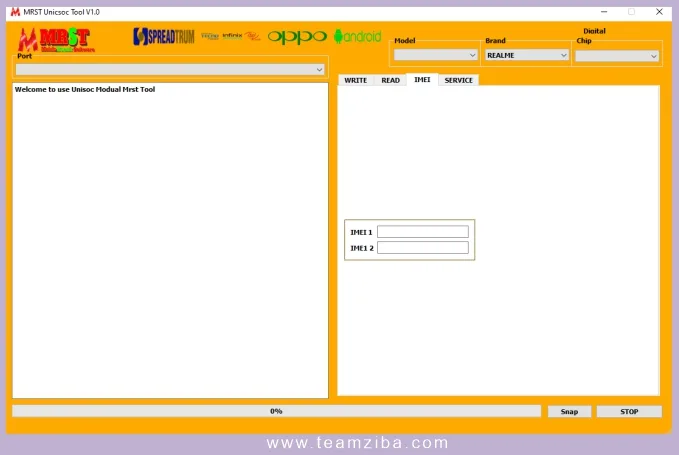
Task: Close the MRST Unicsoc Tool window
Action: click(659, 12)
